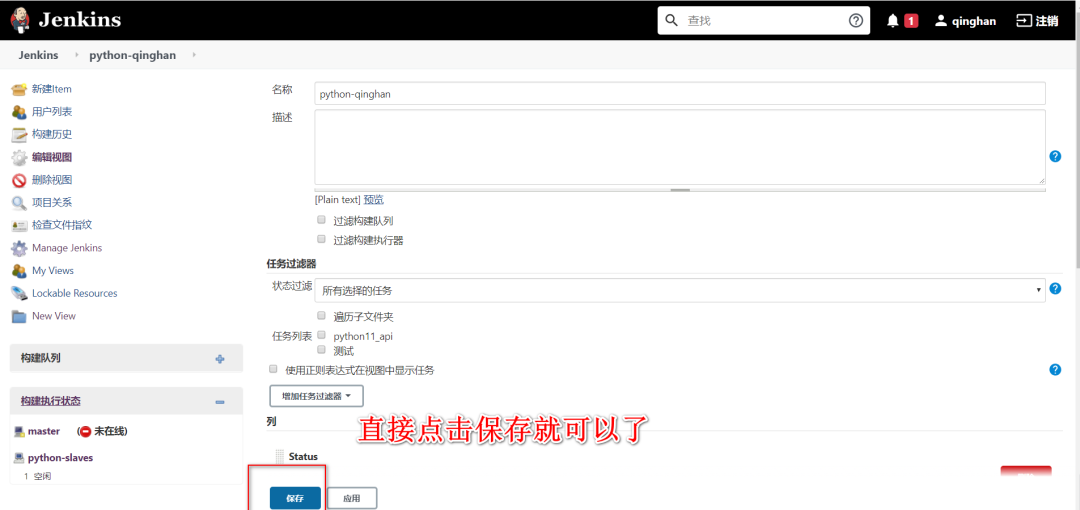
Task: Click the 应用 button
Action: (x=352, y=498)
